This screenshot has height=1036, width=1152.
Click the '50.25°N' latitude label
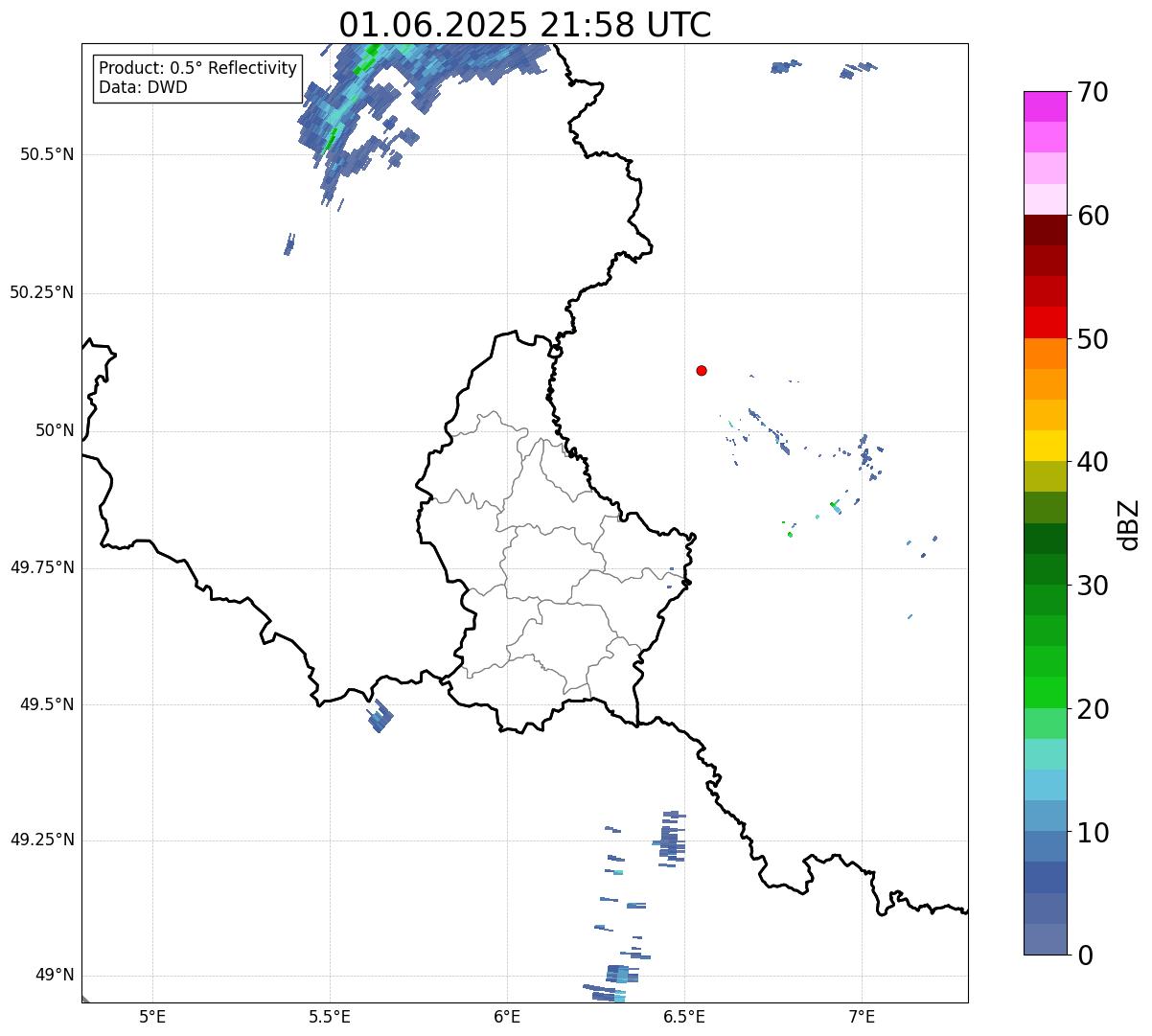point(41,292)
